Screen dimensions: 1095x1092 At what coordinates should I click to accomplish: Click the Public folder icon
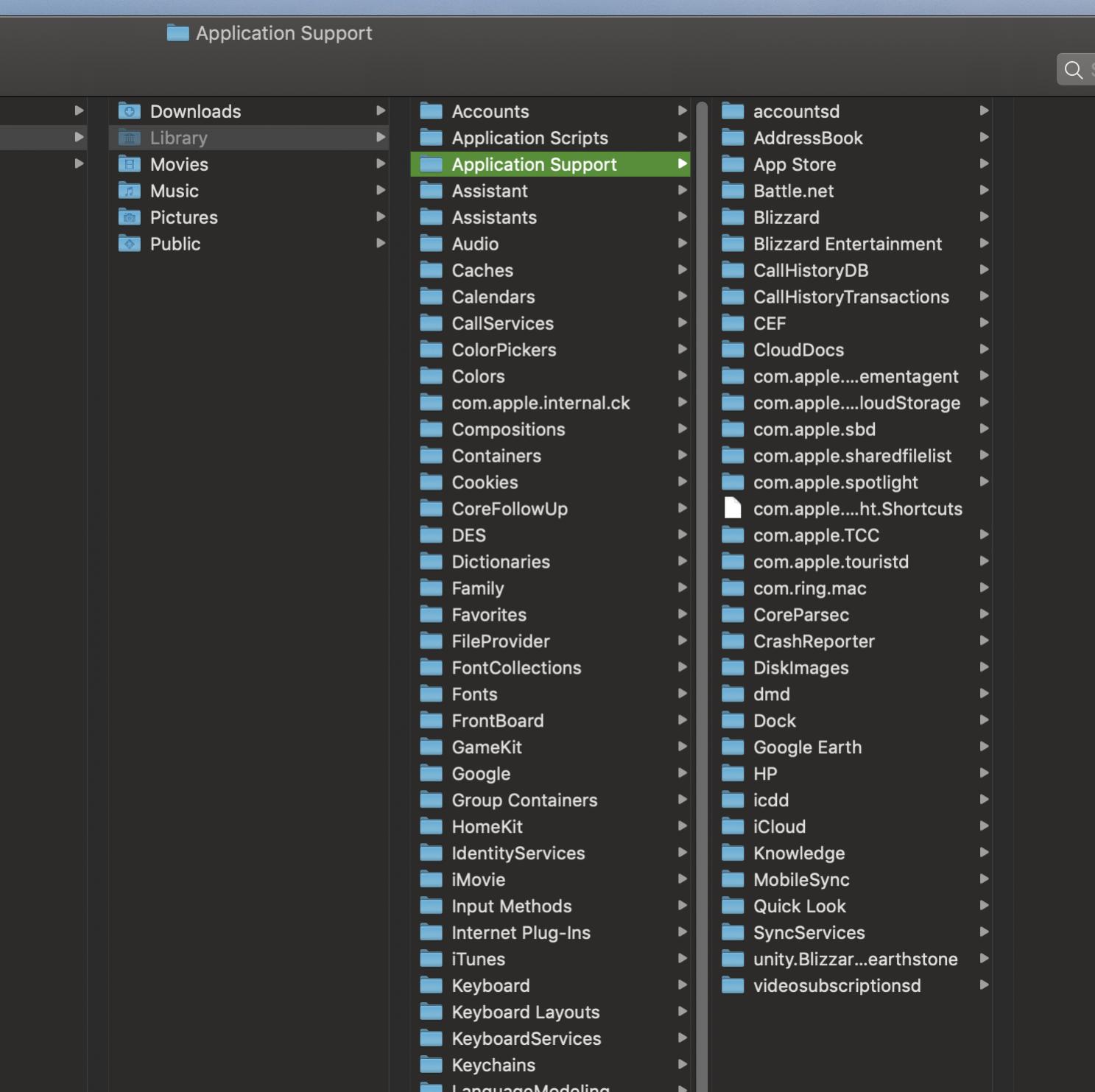[x=130, y=244]
